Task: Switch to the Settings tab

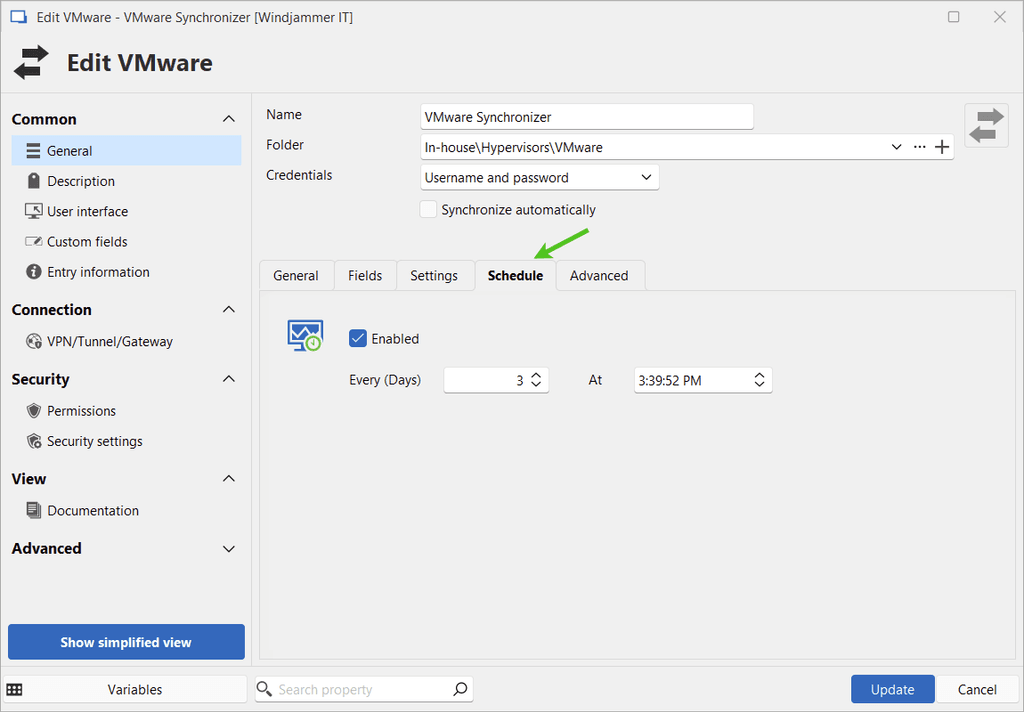Action: [x=434, y=275]
